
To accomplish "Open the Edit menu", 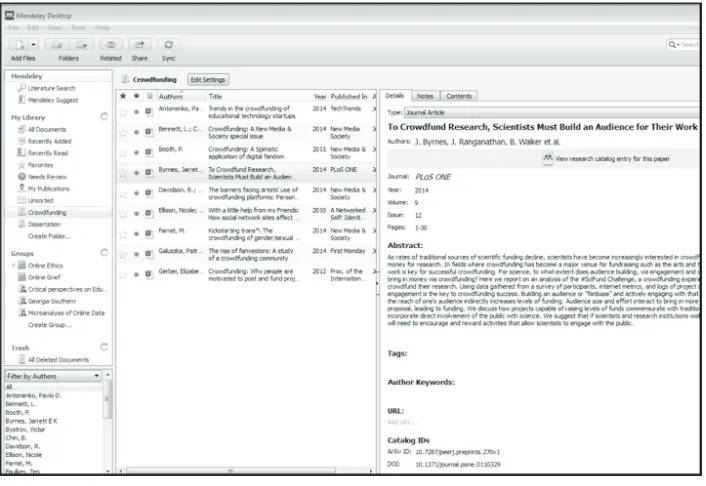I will click(x=33, y=28).
